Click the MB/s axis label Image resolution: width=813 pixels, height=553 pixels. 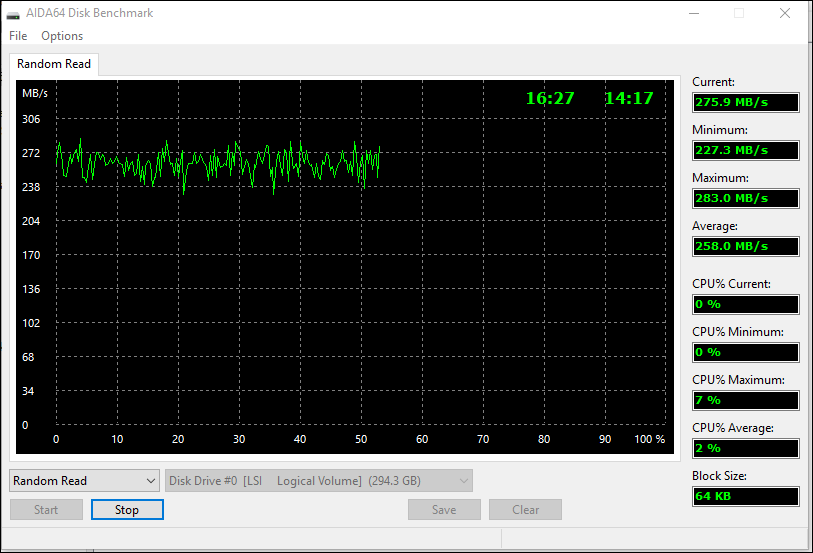pyautogui.click(x=35, y=93)
